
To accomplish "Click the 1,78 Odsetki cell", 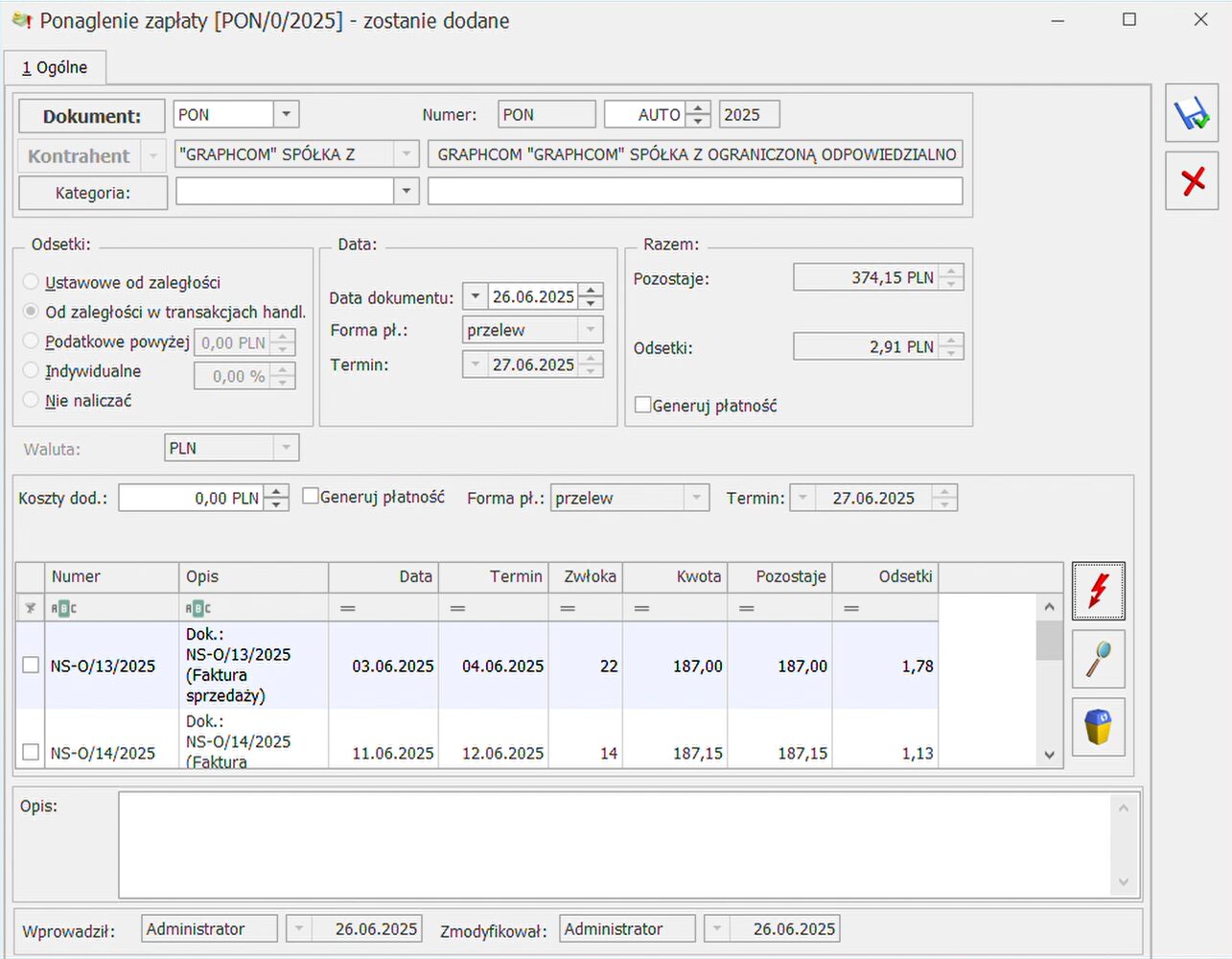I will pos(885,666).
